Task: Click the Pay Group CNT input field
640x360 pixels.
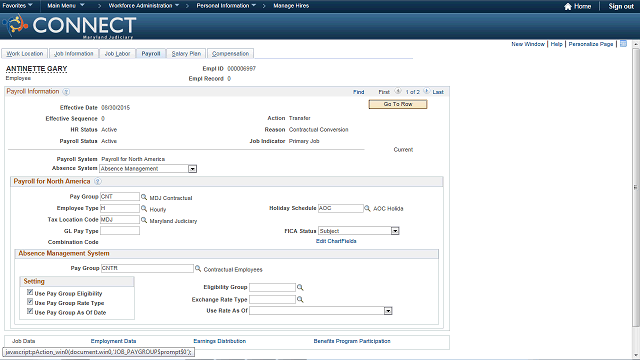Action: coord(120,197)
